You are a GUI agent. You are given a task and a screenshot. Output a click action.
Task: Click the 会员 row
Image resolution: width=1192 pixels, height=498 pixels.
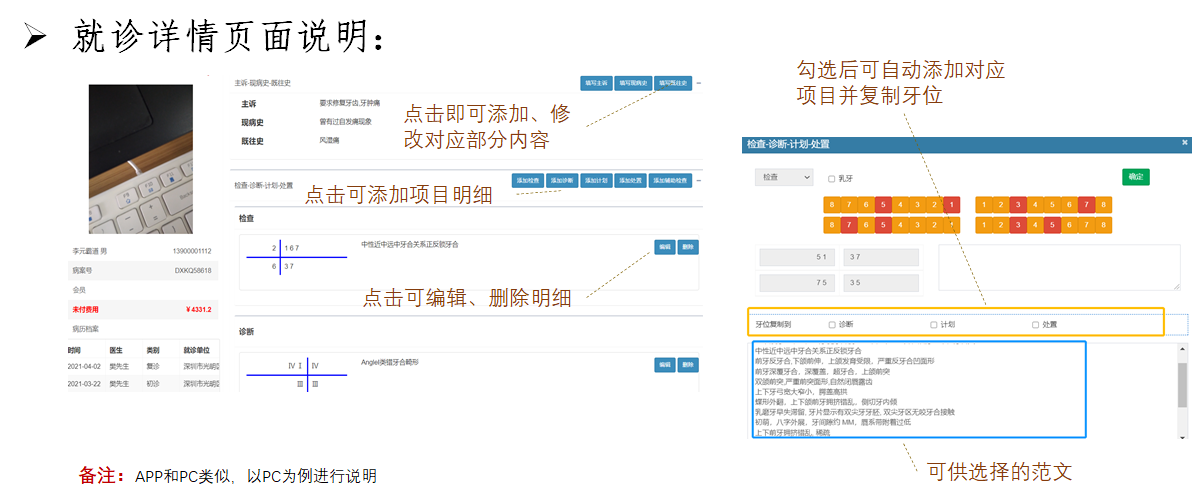[142, 290]
